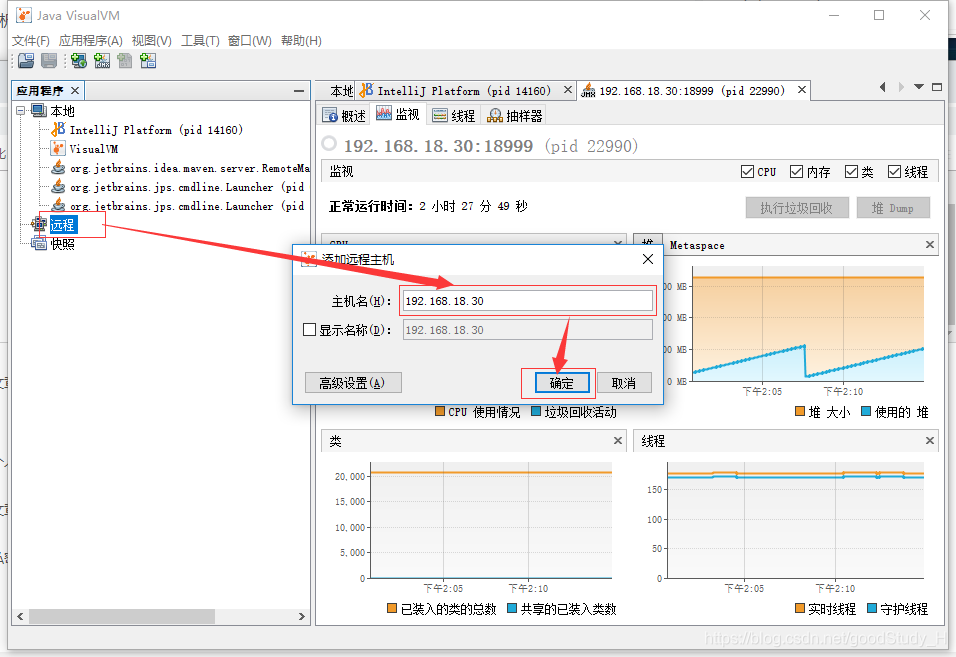The width and height of the screenshot is (956, 657).
Task: Click the 快照 snapshots icon
Action: (x=39, y=243)
